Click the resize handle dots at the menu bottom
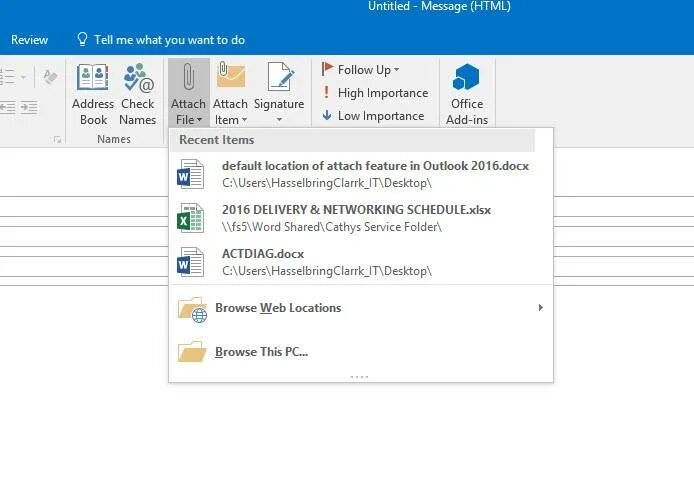Image resolution: width=694 pixels, height=497 pixels. pyautogui.click(x=359, y=377)
